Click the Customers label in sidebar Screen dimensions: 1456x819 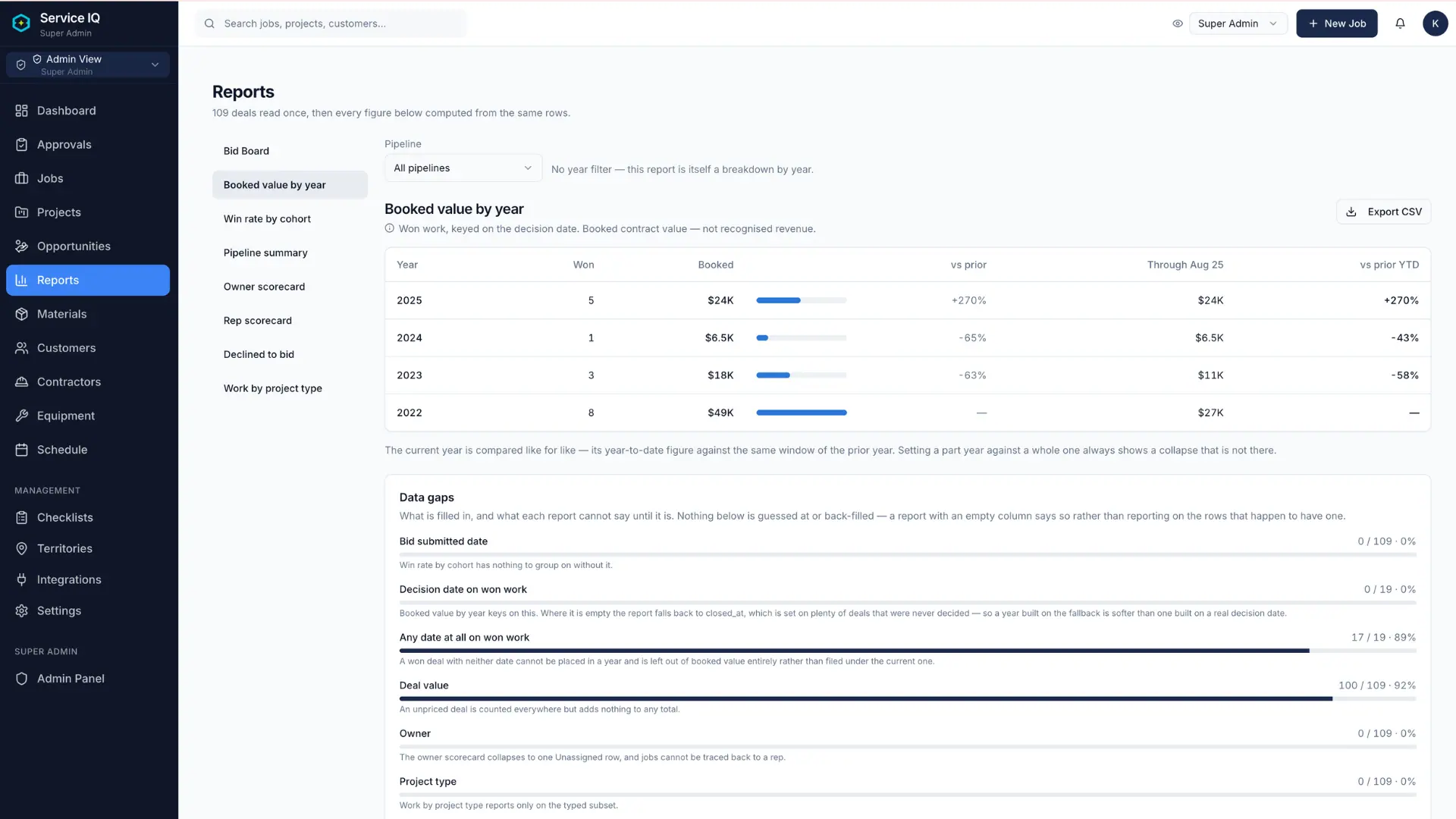pyautogui.click(x=66, y=348)
